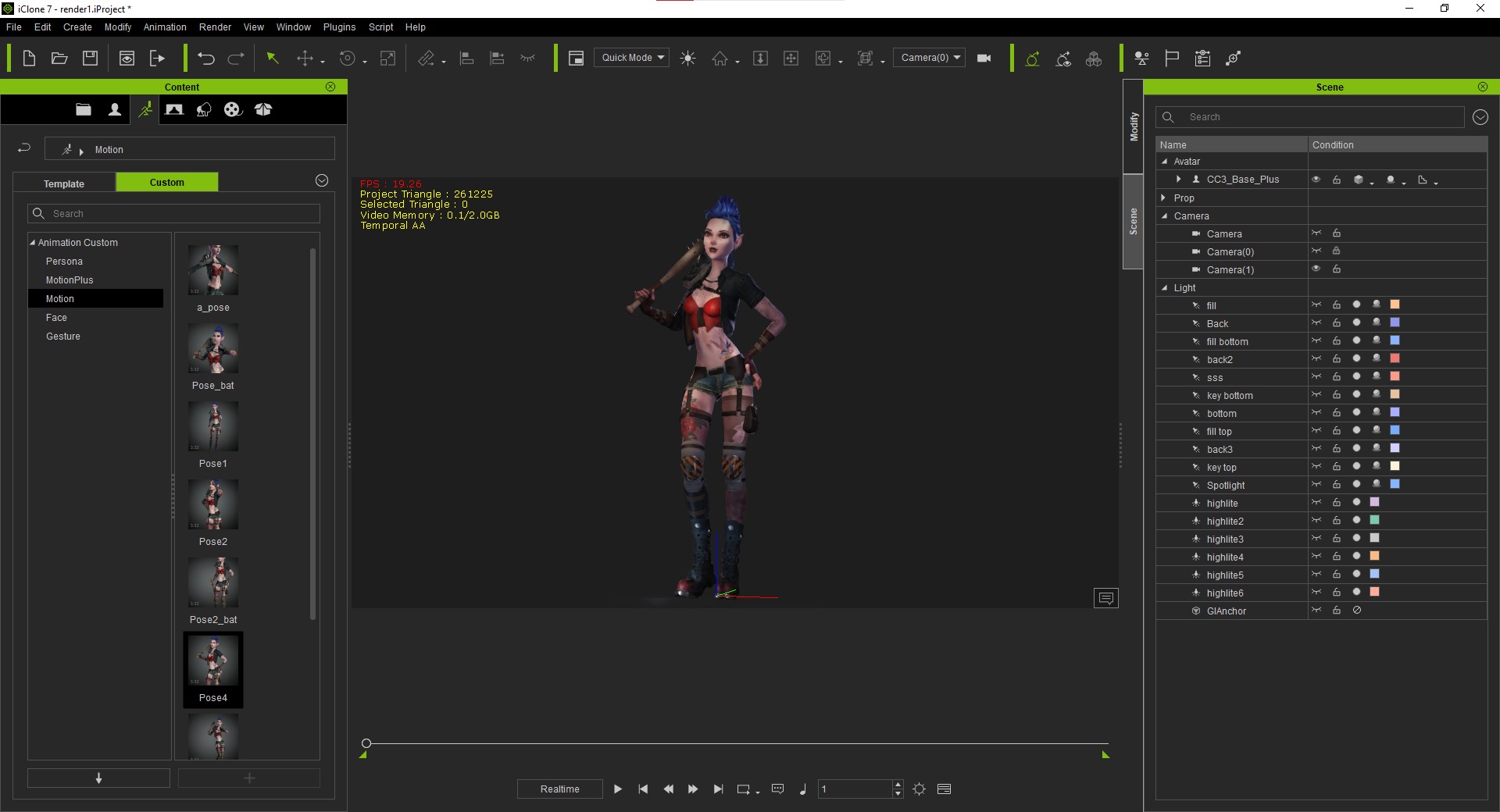Screen dimensions: 1500x812
Task: Open the Project folder tab in Content
Action: pyautogui.click(x=84, y=109)
